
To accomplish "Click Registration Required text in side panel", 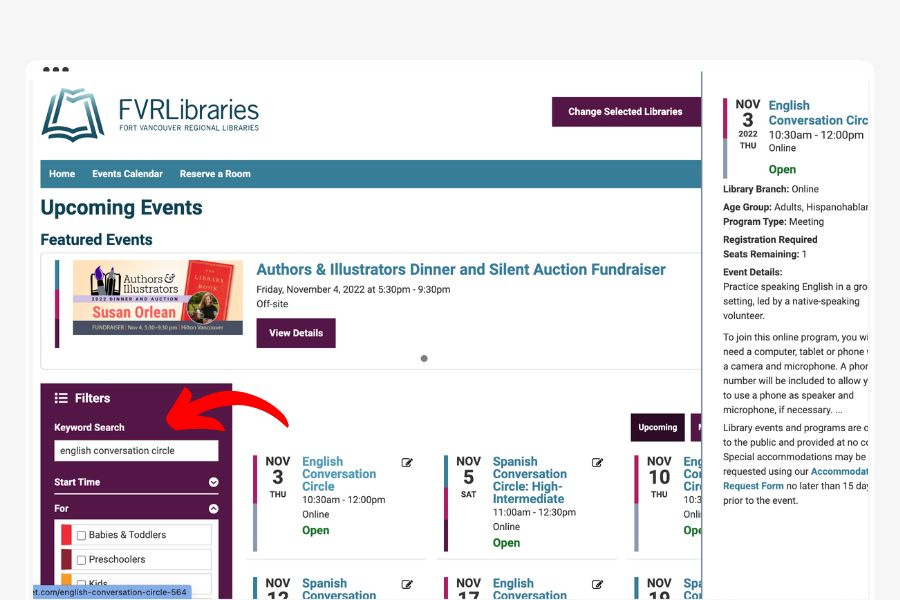I will click(770, 239).
